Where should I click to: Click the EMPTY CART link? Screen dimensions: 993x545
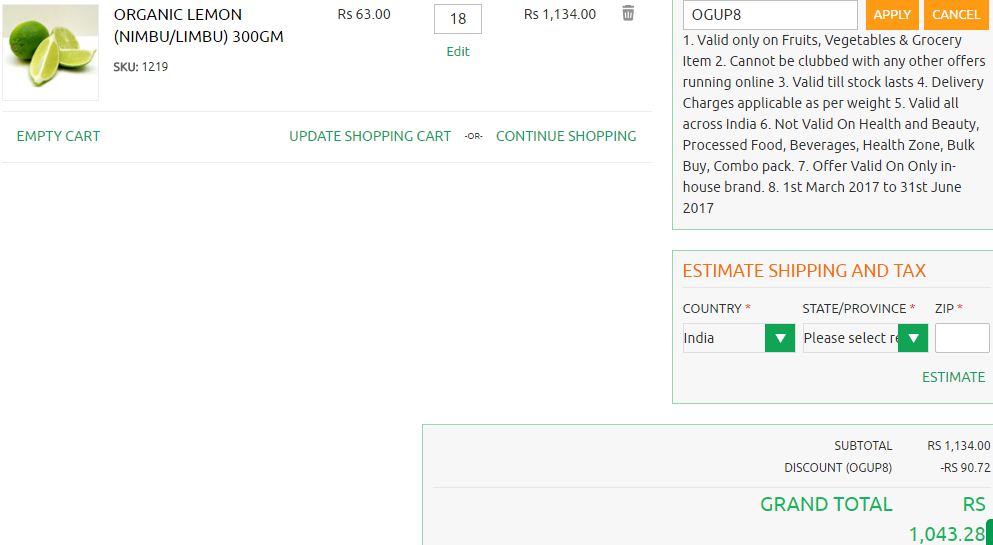[x=58, y=136]
